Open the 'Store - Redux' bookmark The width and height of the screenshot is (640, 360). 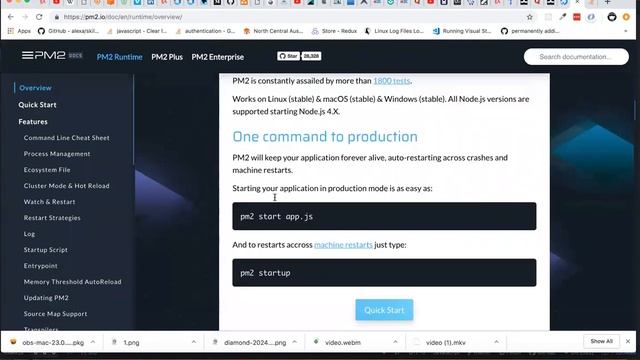pos(334,31)
